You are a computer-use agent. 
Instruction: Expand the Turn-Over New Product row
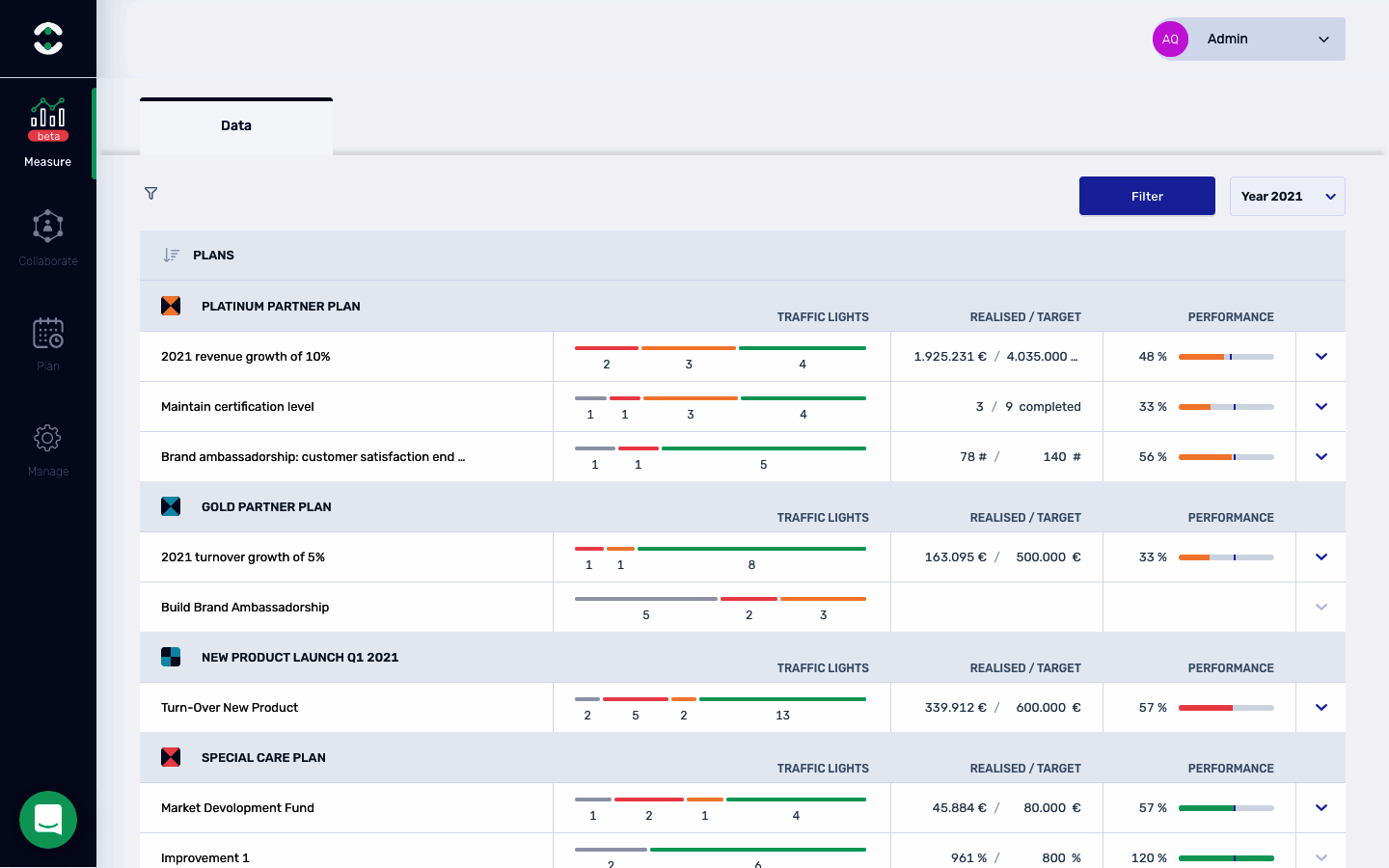click(x=1321, y=708)
